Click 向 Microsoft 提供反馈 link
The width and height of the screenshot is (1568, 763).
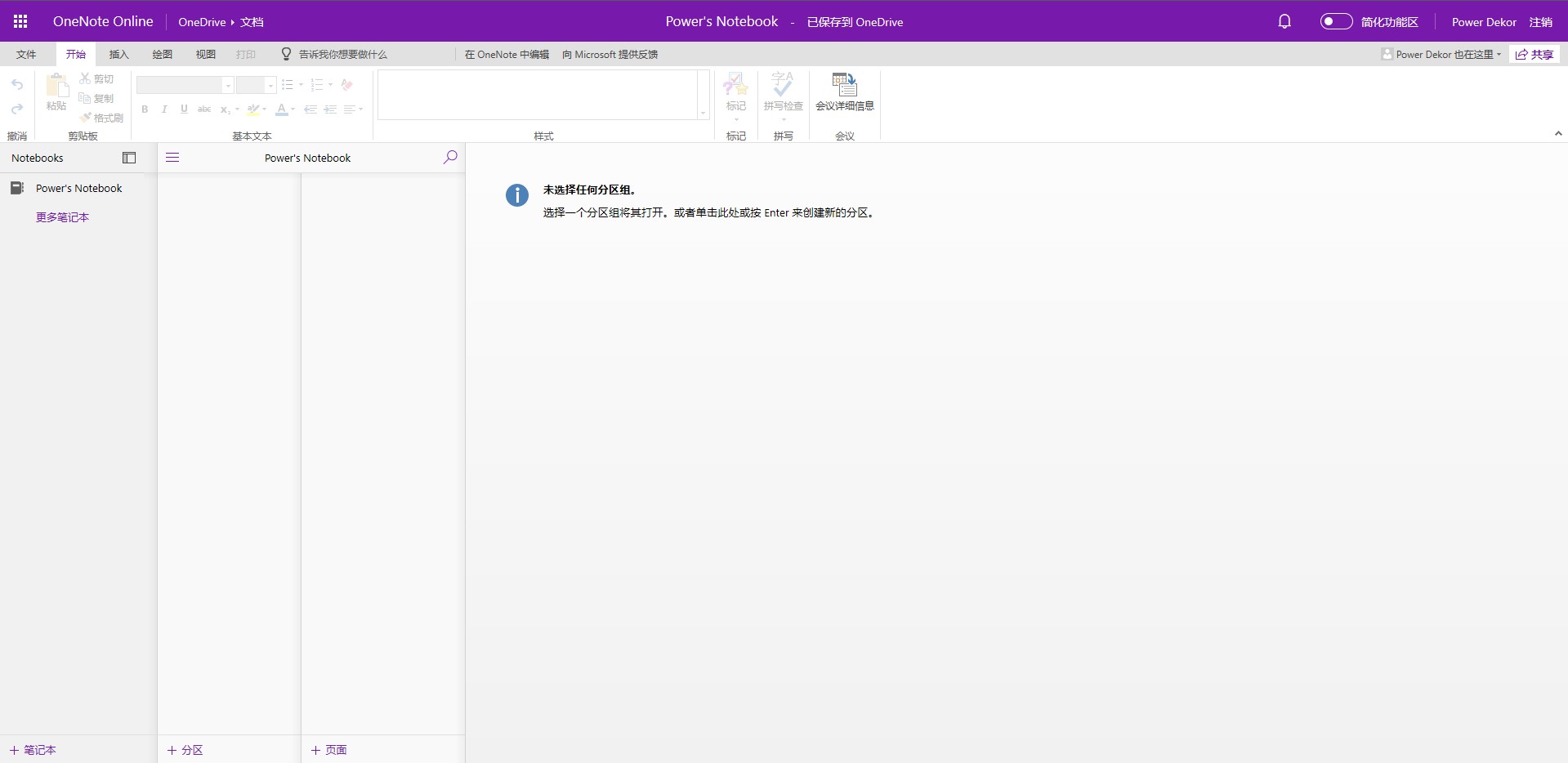[x=610, y=54]
